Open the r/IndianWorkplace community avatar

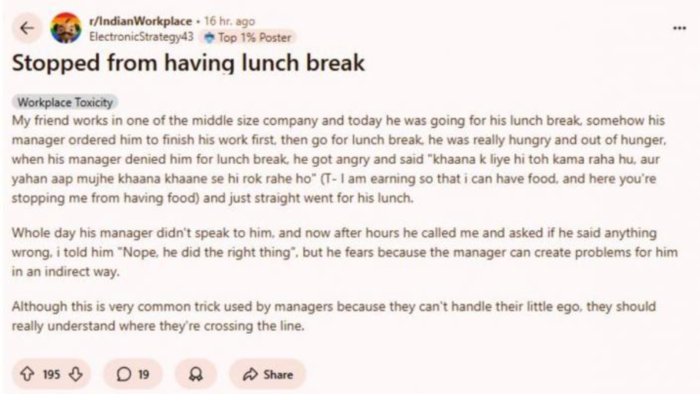tap(66, 28)
